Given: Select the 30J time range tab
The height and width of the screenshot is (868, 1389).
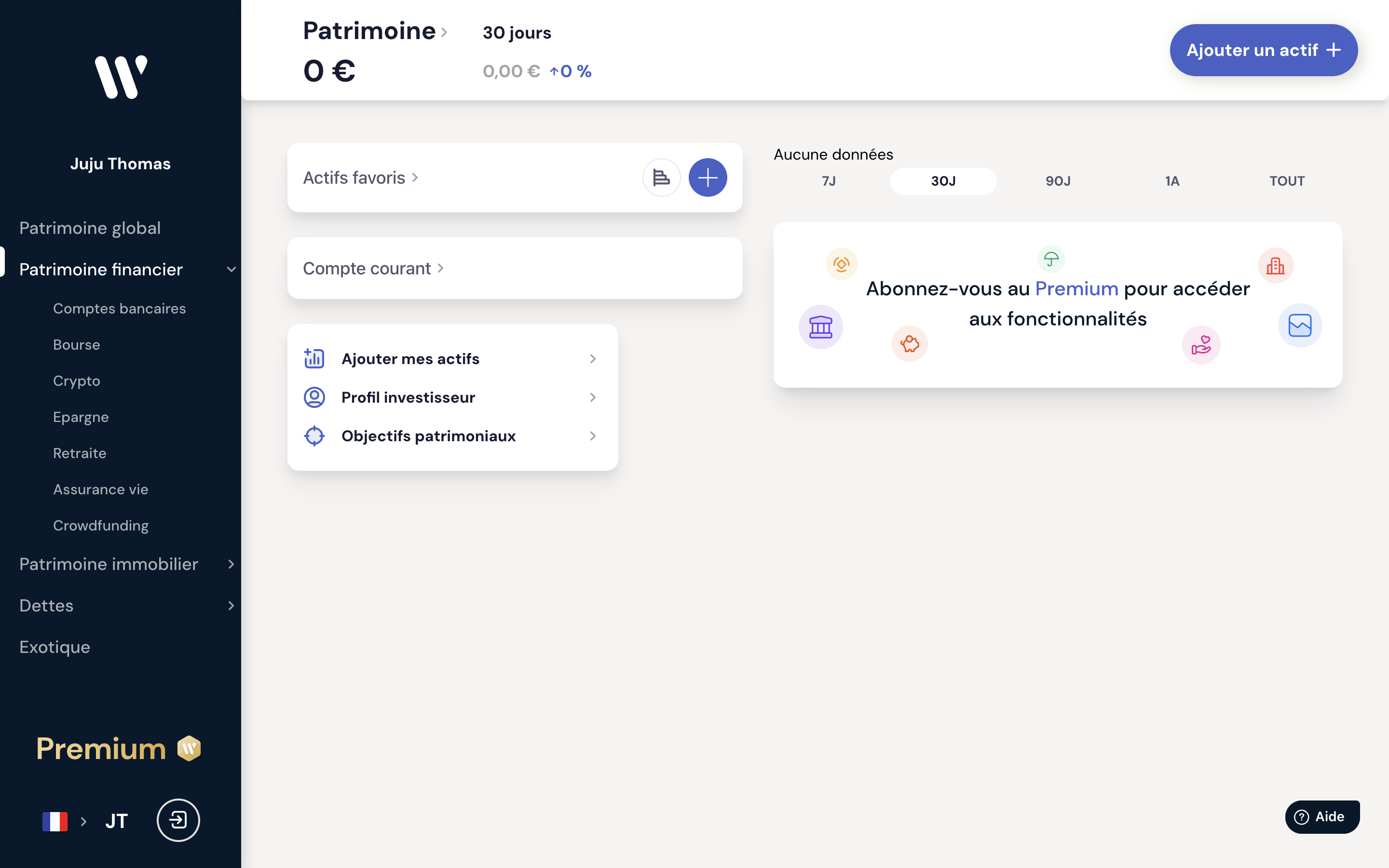Looking at the screenshot, I should pos(943,181).
